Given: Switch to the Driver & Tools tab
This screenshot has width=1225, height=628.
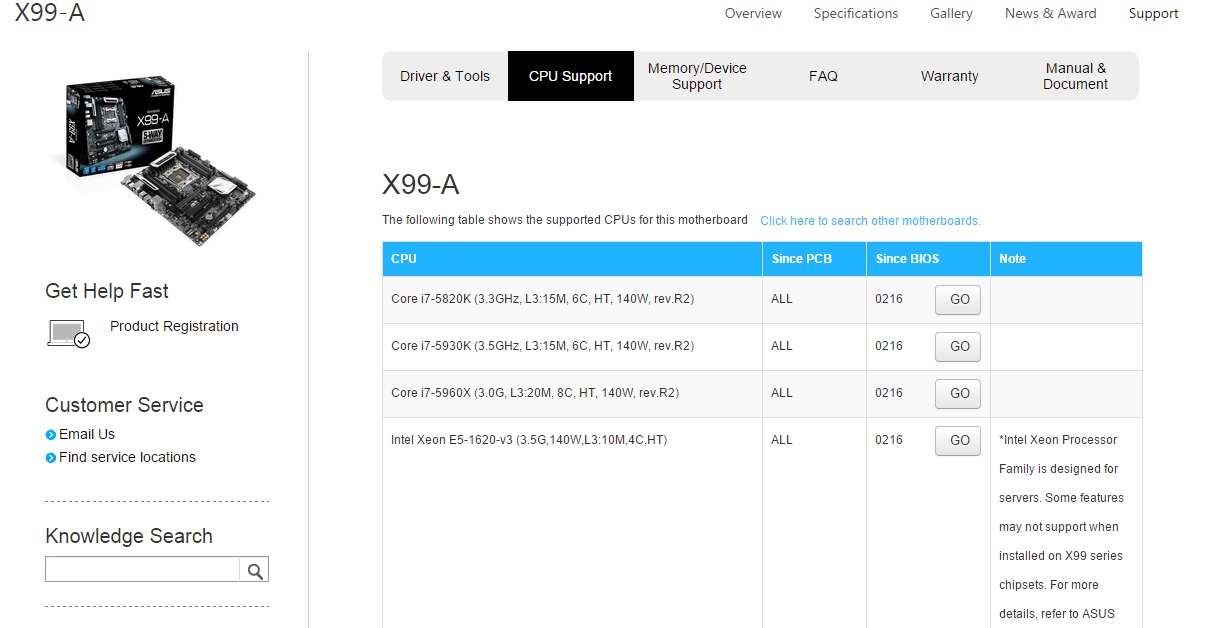Looking at the screenshot, I should point(445,76).
